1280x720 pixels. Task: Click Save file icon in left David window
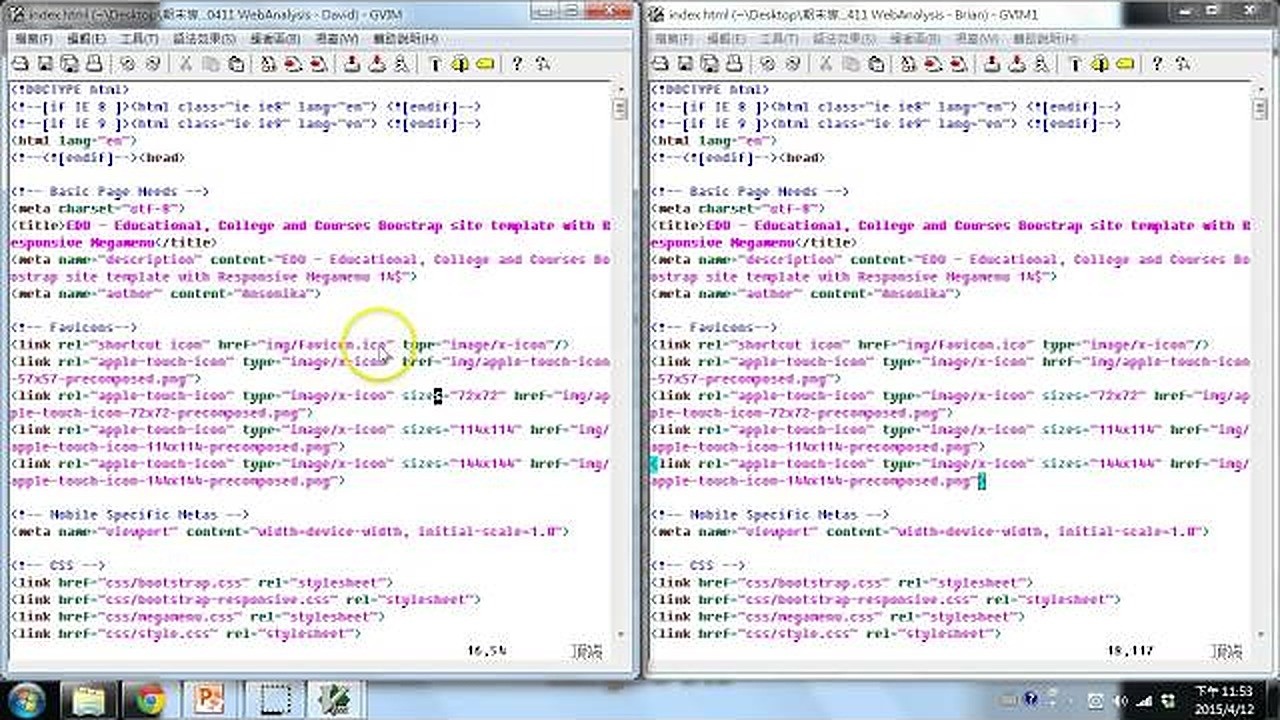pyautogui.click(x=45, y=63)
